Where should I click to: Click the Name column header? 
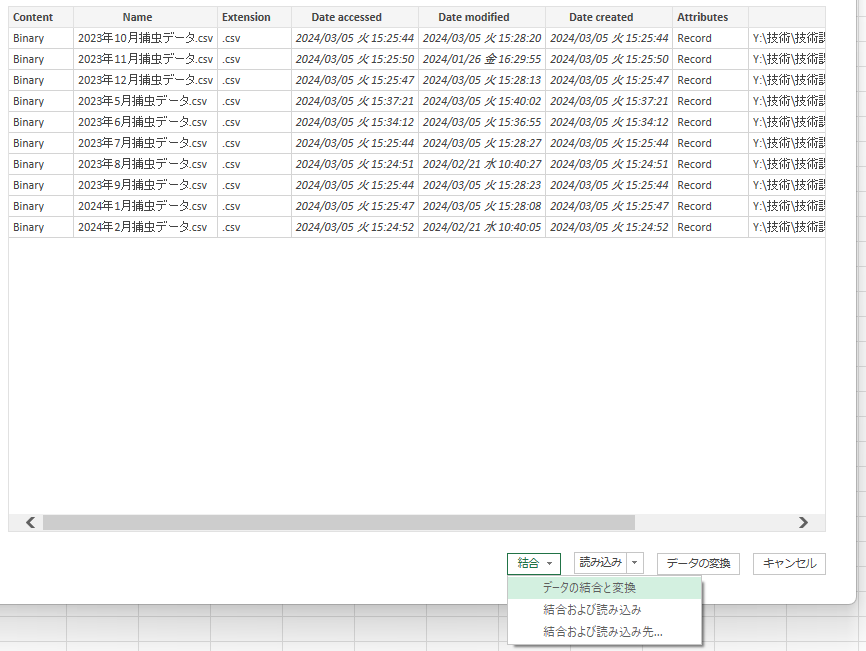click(x=145, y=17)
